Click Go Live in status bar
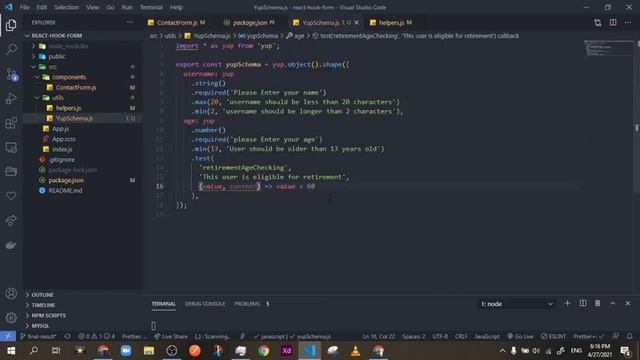This screenshot has width=640, height=360. click(x=520, y=336)
